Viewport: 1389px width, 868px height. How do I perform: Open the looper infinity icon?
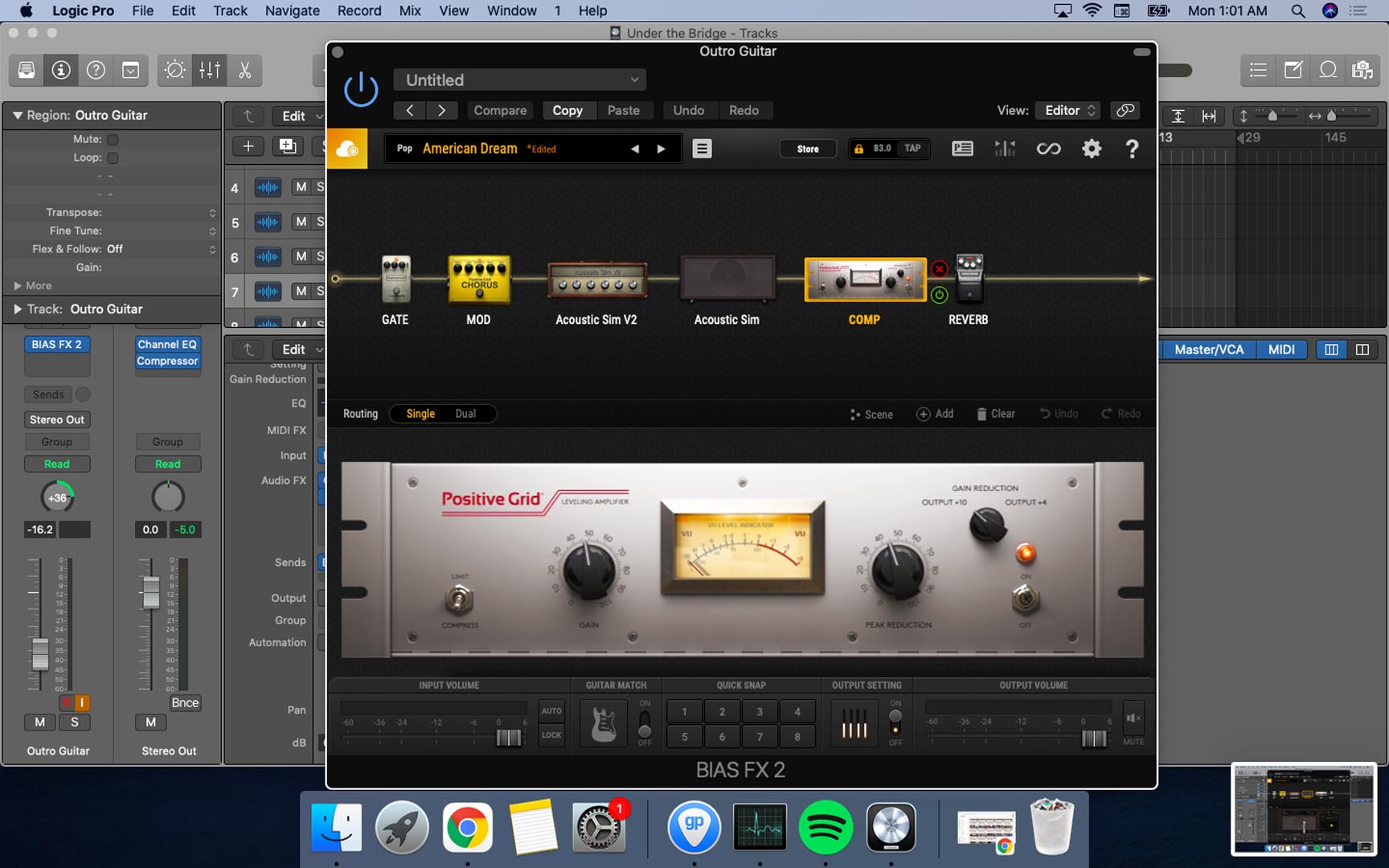pos(1048,149)
